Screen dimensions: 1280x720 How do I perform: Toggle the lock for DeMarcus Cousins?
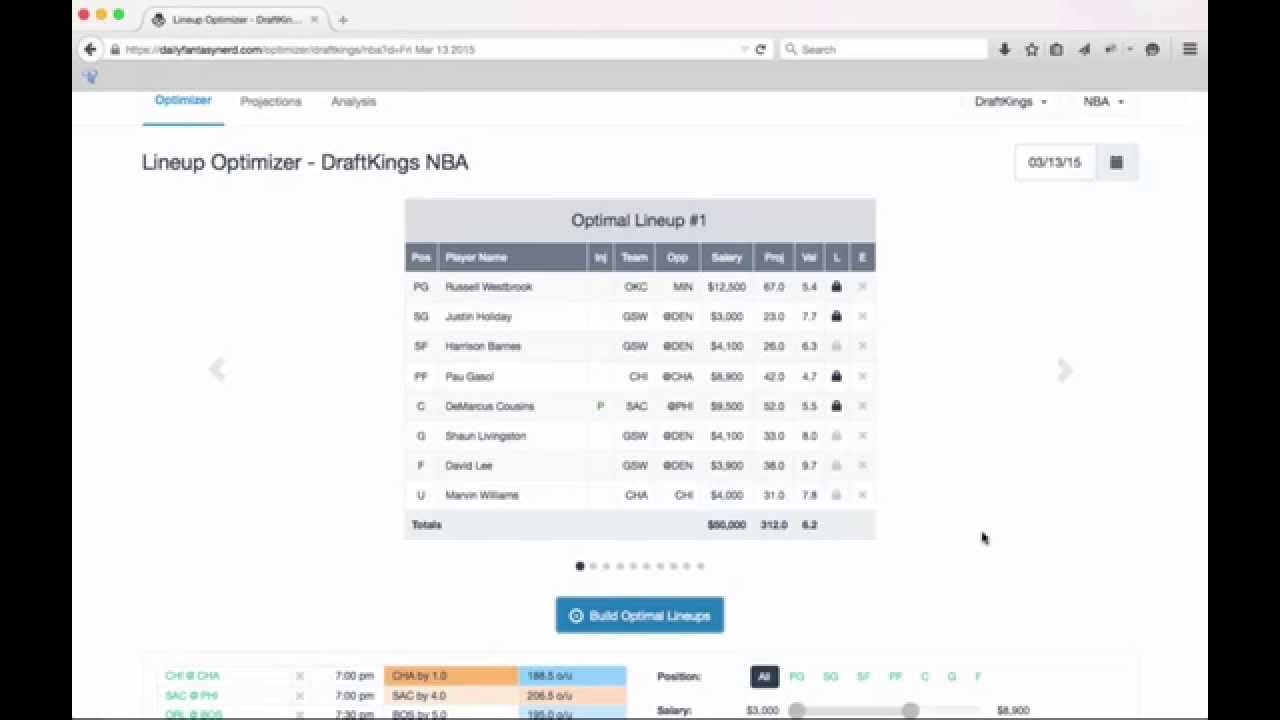pyautogui.click(x=836, y=406)
